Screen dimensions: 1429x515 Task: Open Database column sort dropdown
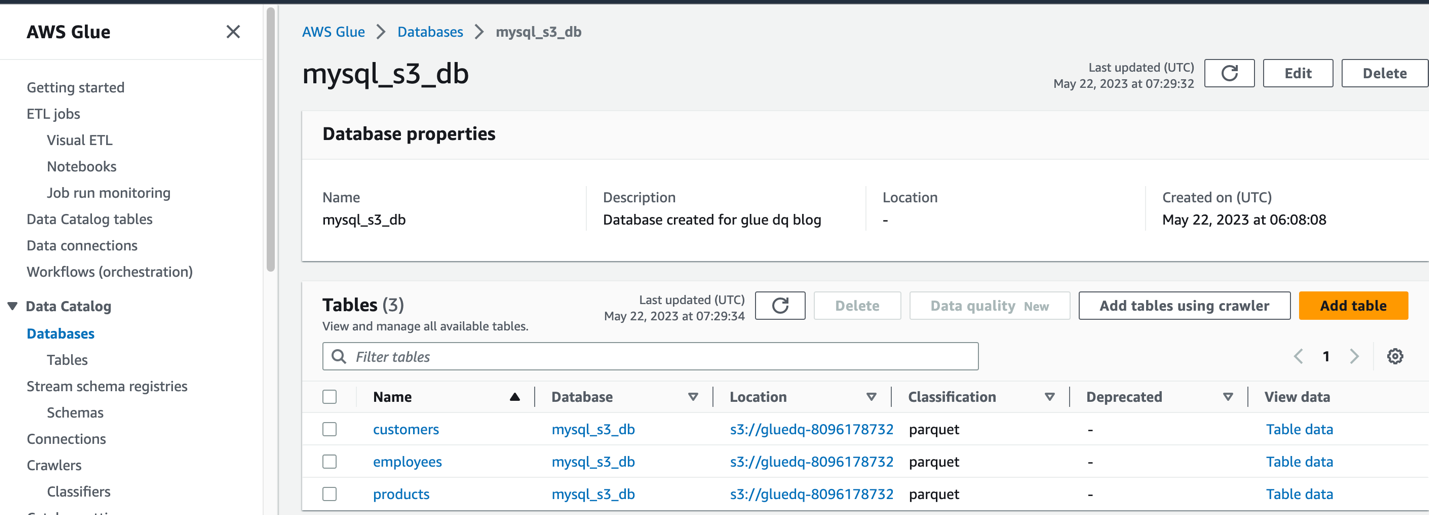693,397
